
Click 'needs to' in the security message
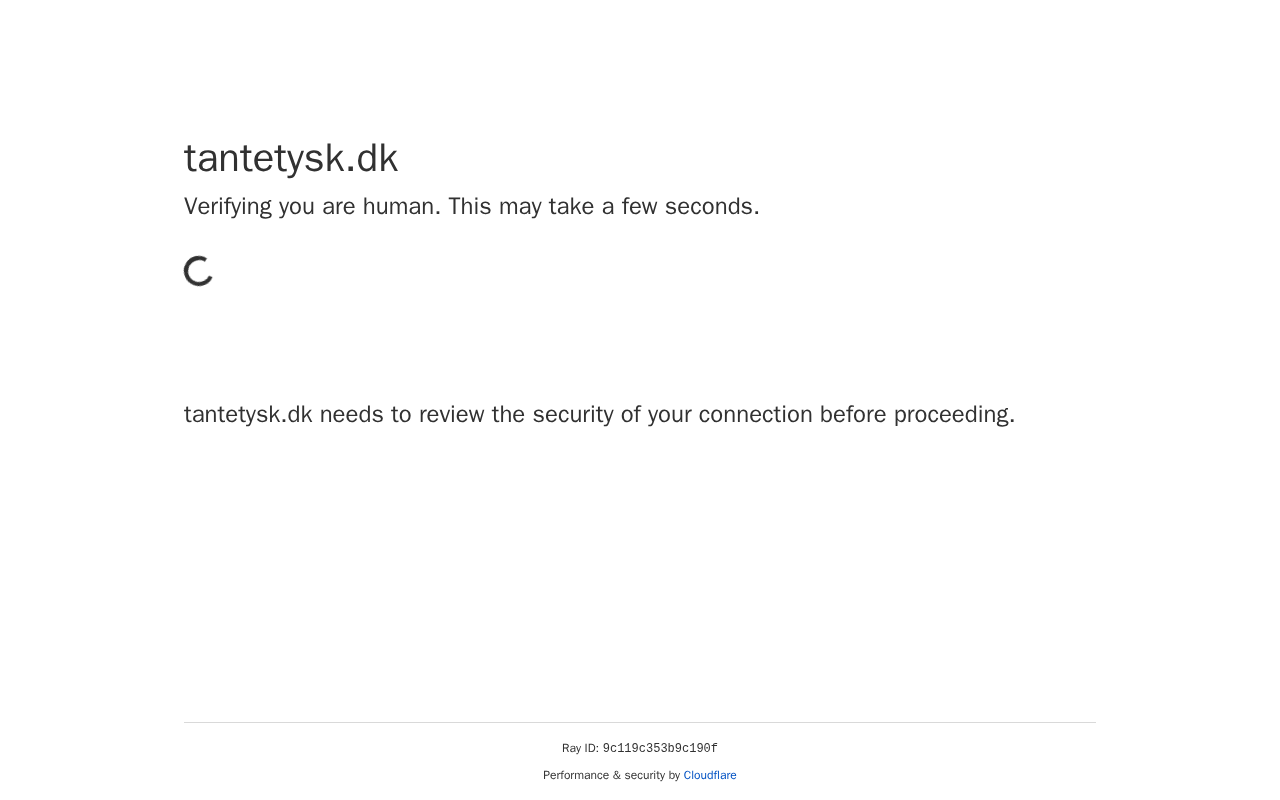pos(365,415)
